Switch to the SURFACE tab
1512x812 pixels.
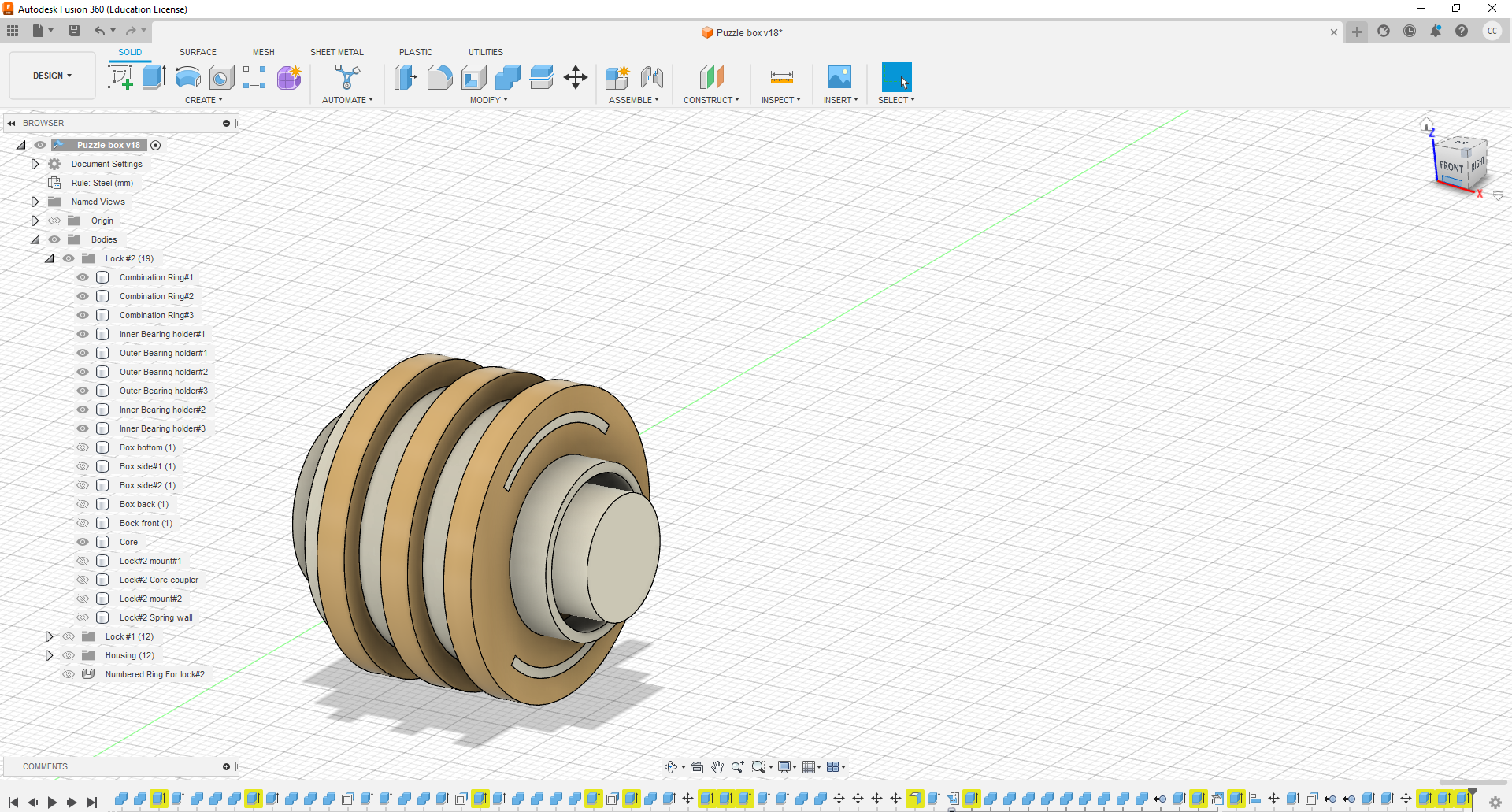click(x=198, y=52)
